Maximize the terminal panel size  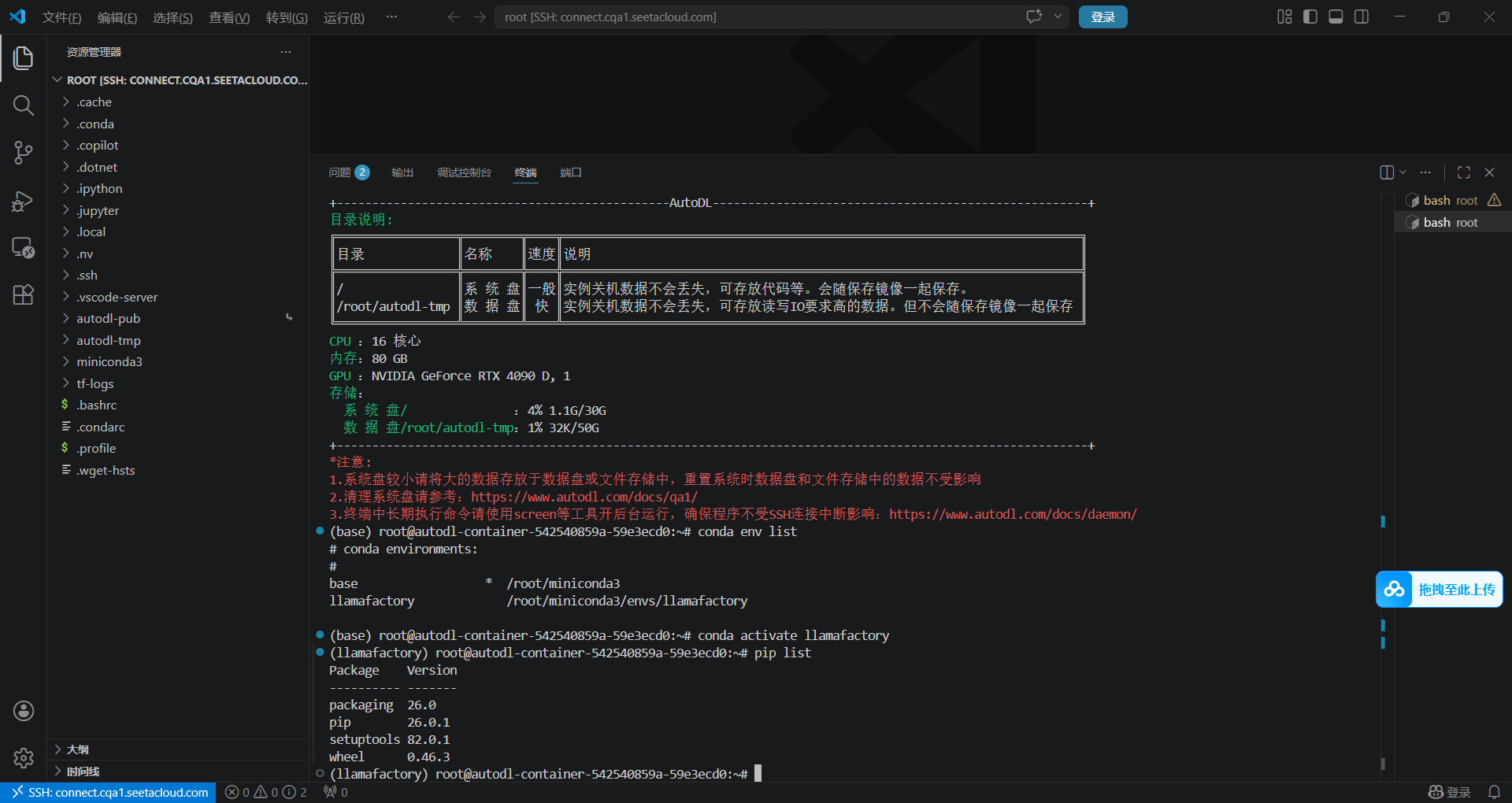pyautogui.click(x=1464, y=172)
